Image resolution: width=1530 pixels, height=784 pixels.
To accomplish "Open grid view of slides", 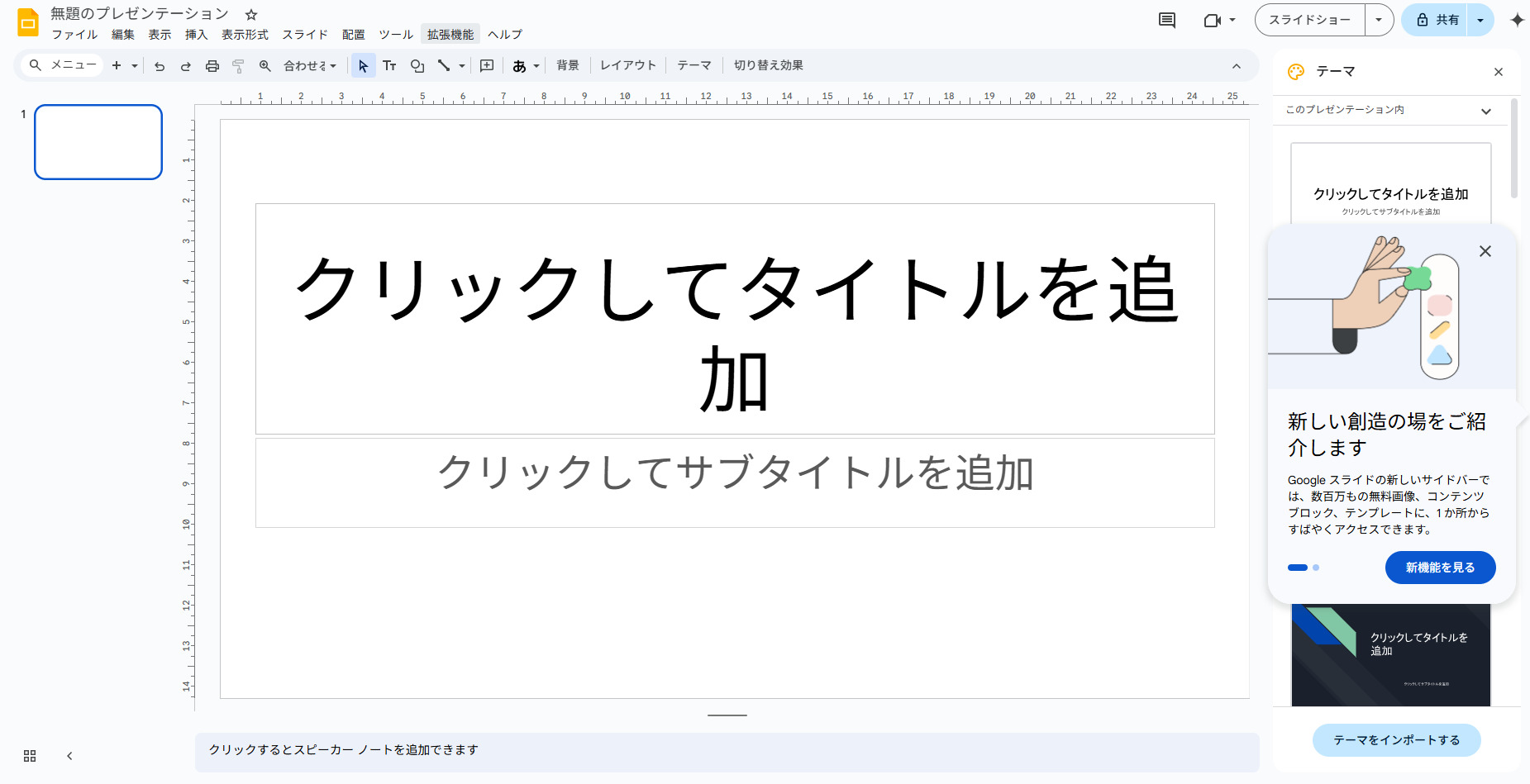I will tap(30, 755).
